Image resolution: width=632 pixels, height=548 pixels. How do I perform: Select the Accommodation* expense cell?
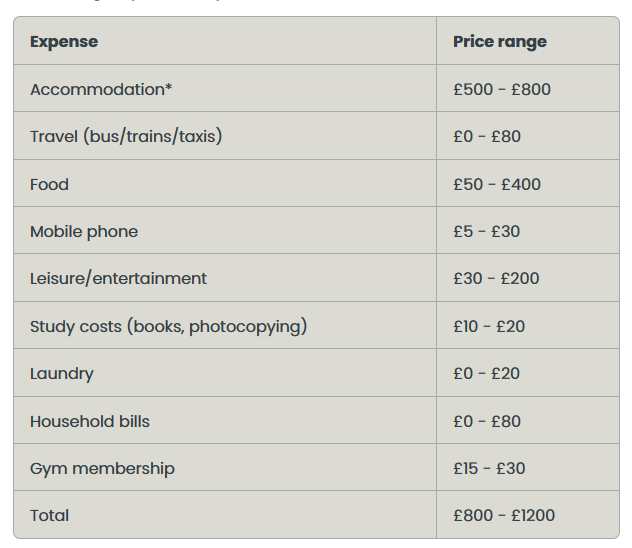[101, 89]
